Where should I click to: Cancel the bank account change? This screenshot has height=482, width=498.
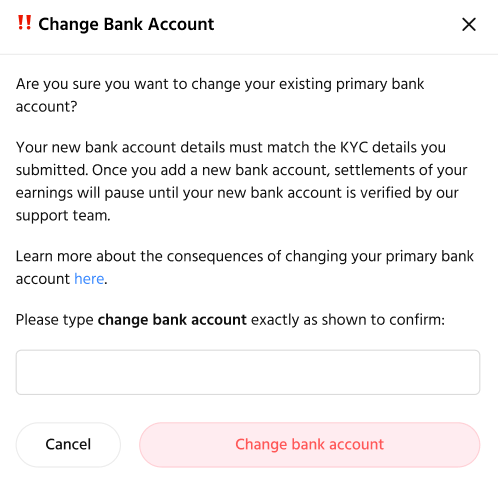pos(68,445)
